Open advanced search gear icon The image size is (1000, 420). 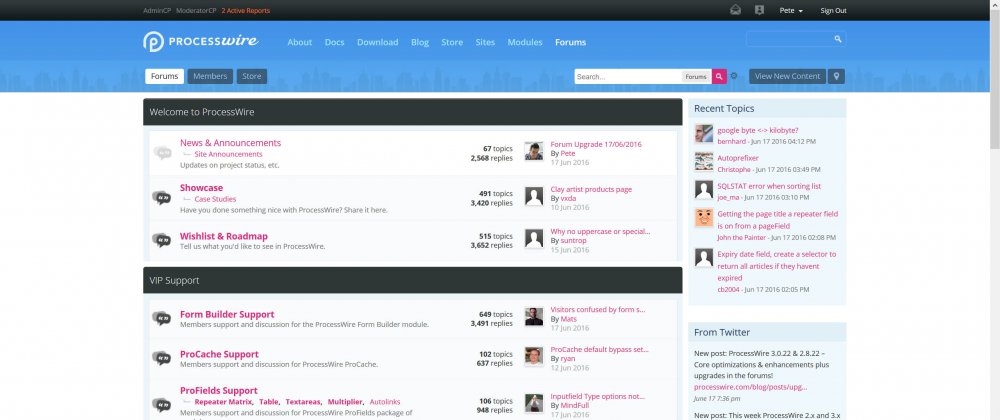[x=734, y=76]
